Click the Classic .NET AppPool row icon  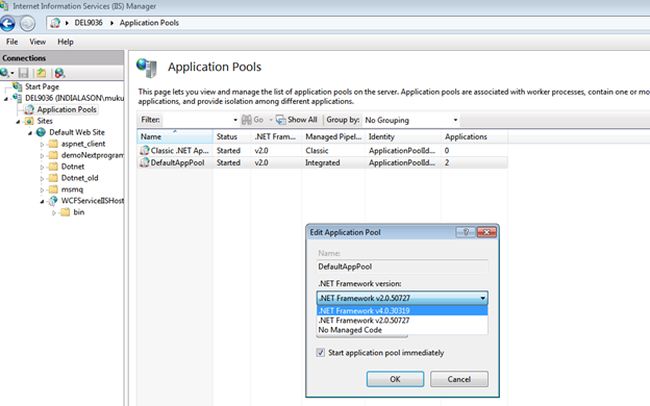tap(144, 151)
